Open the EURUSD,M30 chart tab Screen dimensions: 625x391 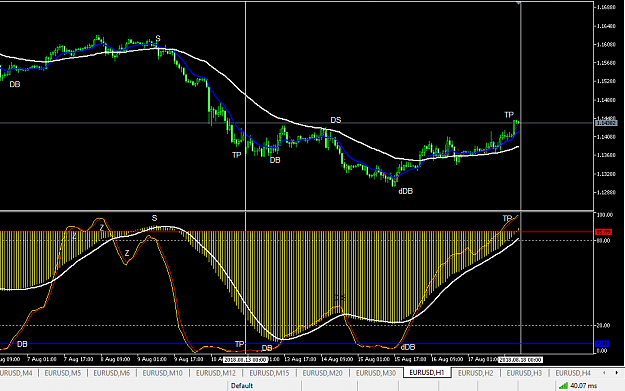point(375,373)
